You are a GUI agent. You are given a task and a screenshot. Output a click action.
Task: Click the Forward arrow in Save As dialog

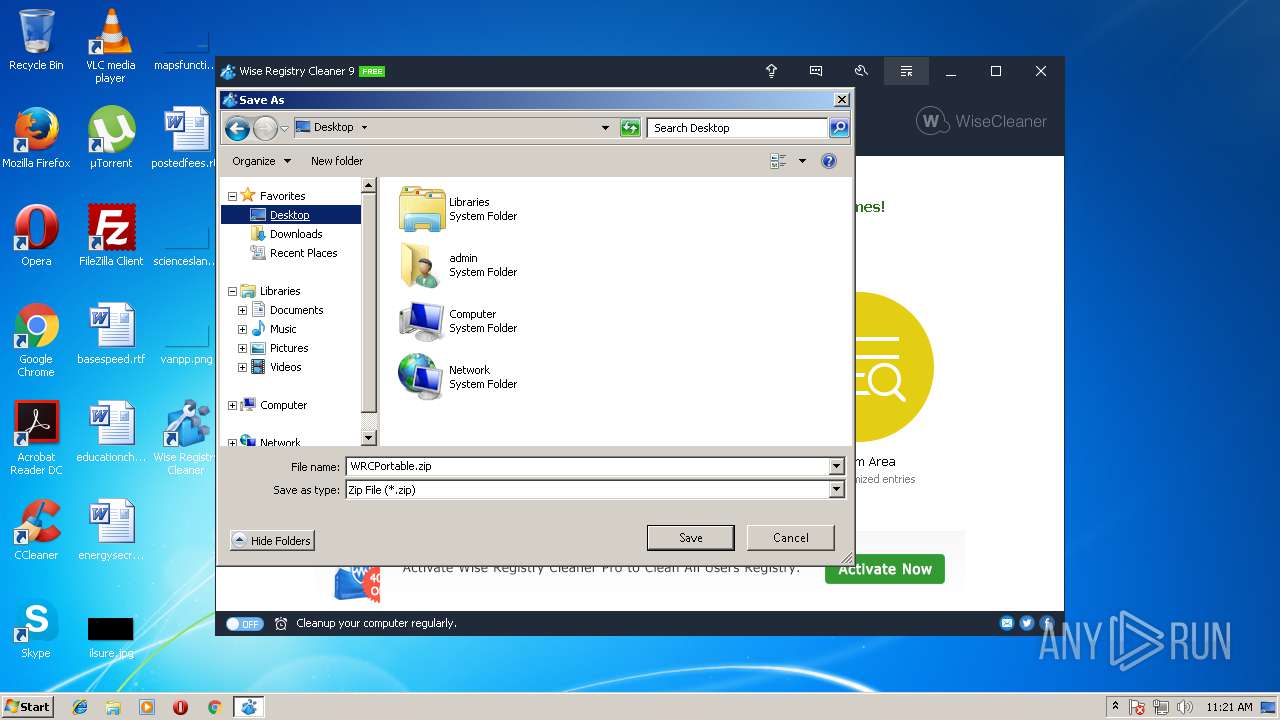coord(265,128)
